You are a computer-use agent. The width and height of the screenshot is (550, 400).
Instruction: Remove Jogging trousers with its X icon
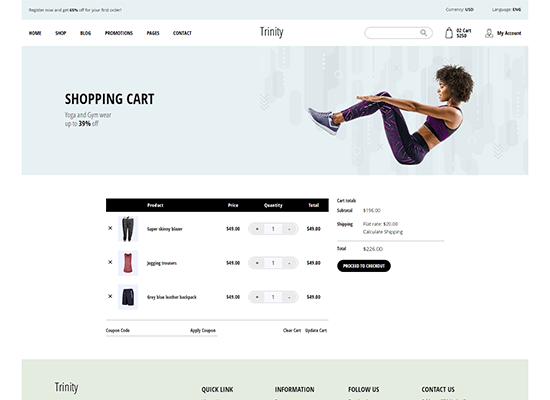[110, 262]
